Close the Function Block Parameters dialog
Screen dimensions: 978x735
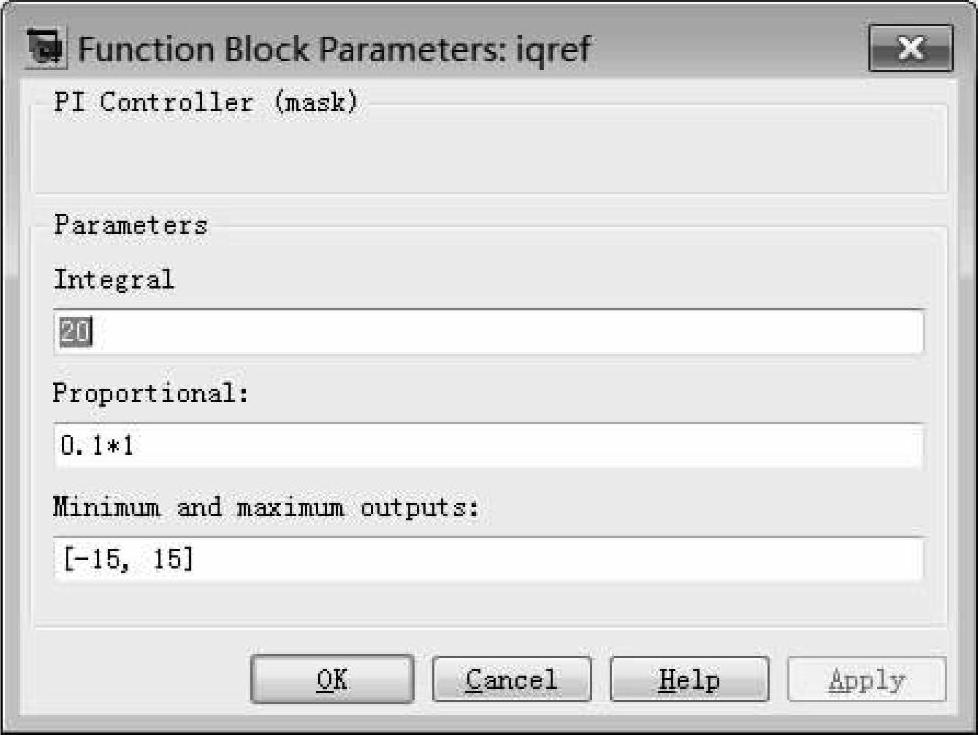(x=908, y=48)
